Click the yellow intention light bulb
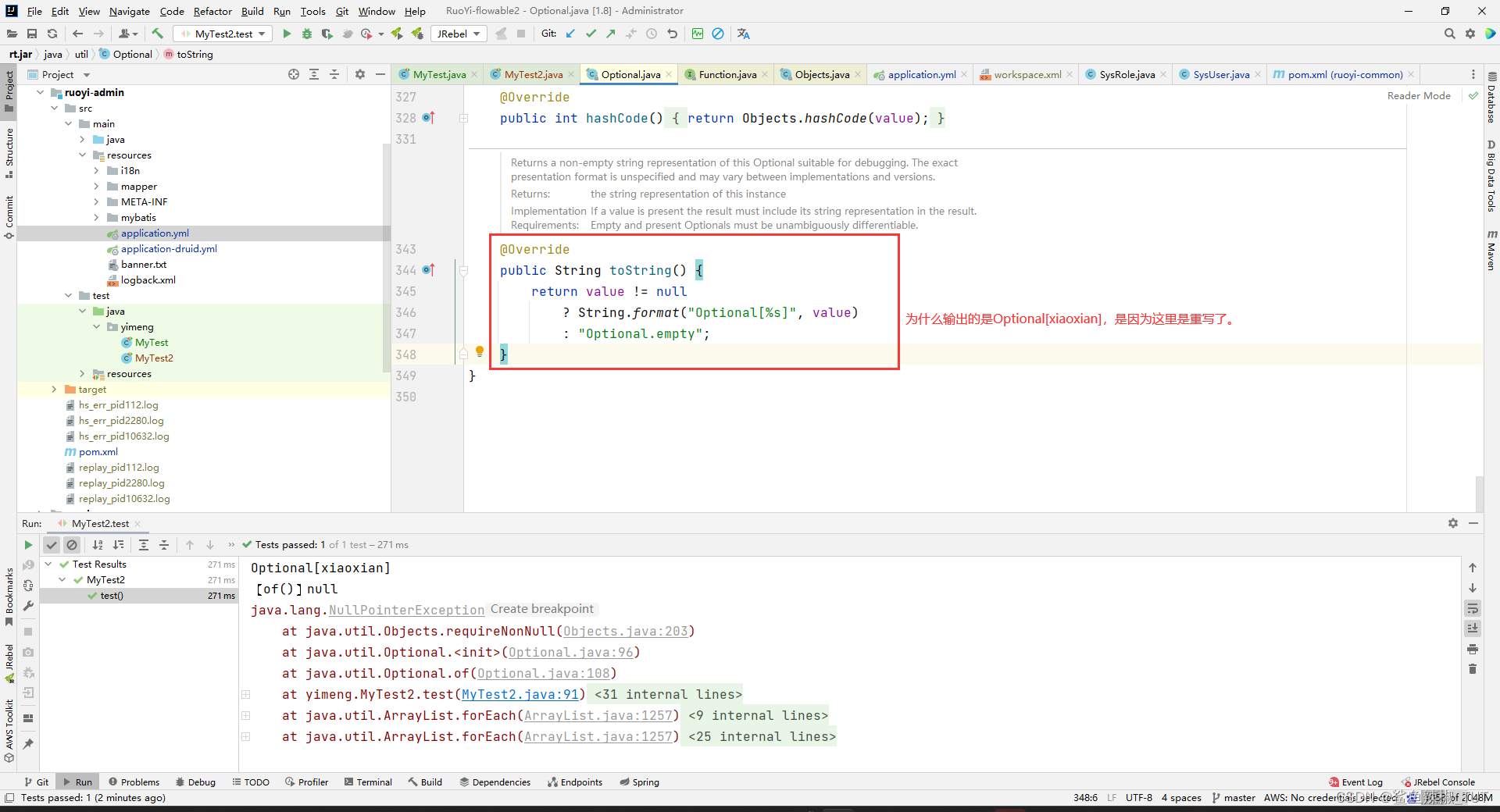This screenshot has height=812, width=1500. point(480,351)
